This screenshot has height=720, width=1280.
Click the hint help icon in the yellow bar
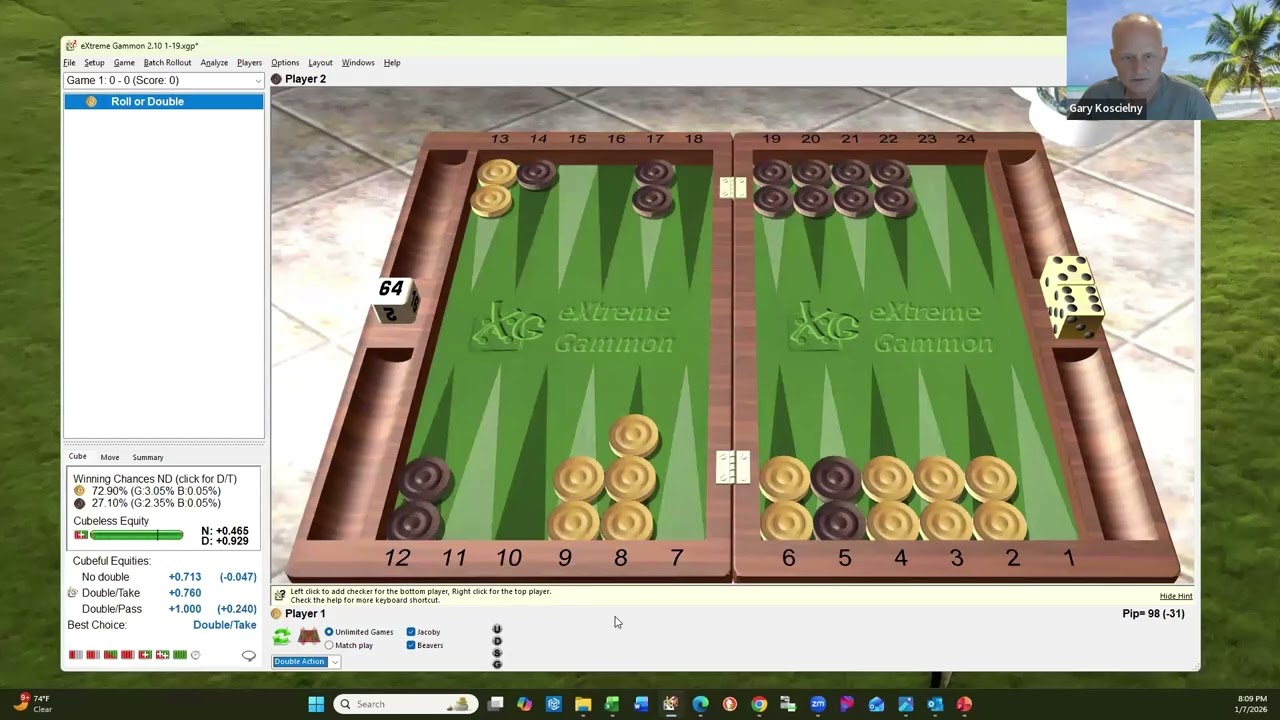click(x=281, y=595)
